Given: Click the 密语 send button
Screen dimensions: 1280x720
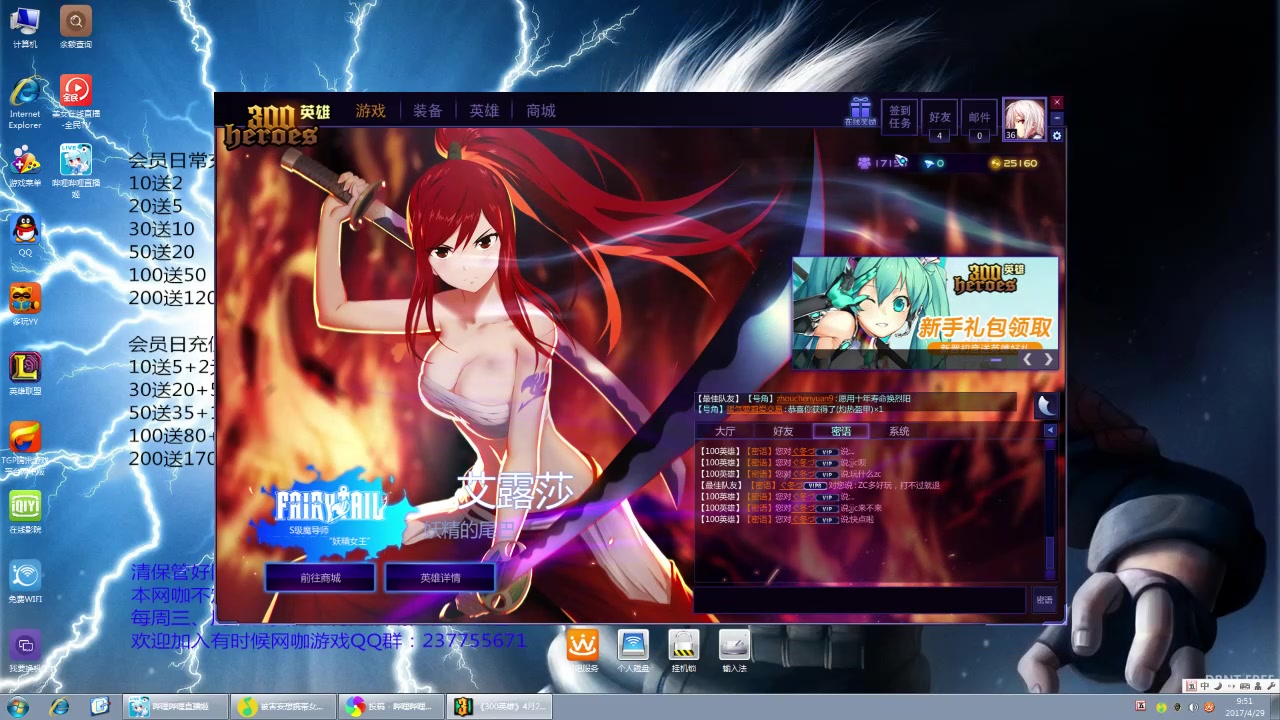Looking at the screenshot, I should tap(1044, 600).
